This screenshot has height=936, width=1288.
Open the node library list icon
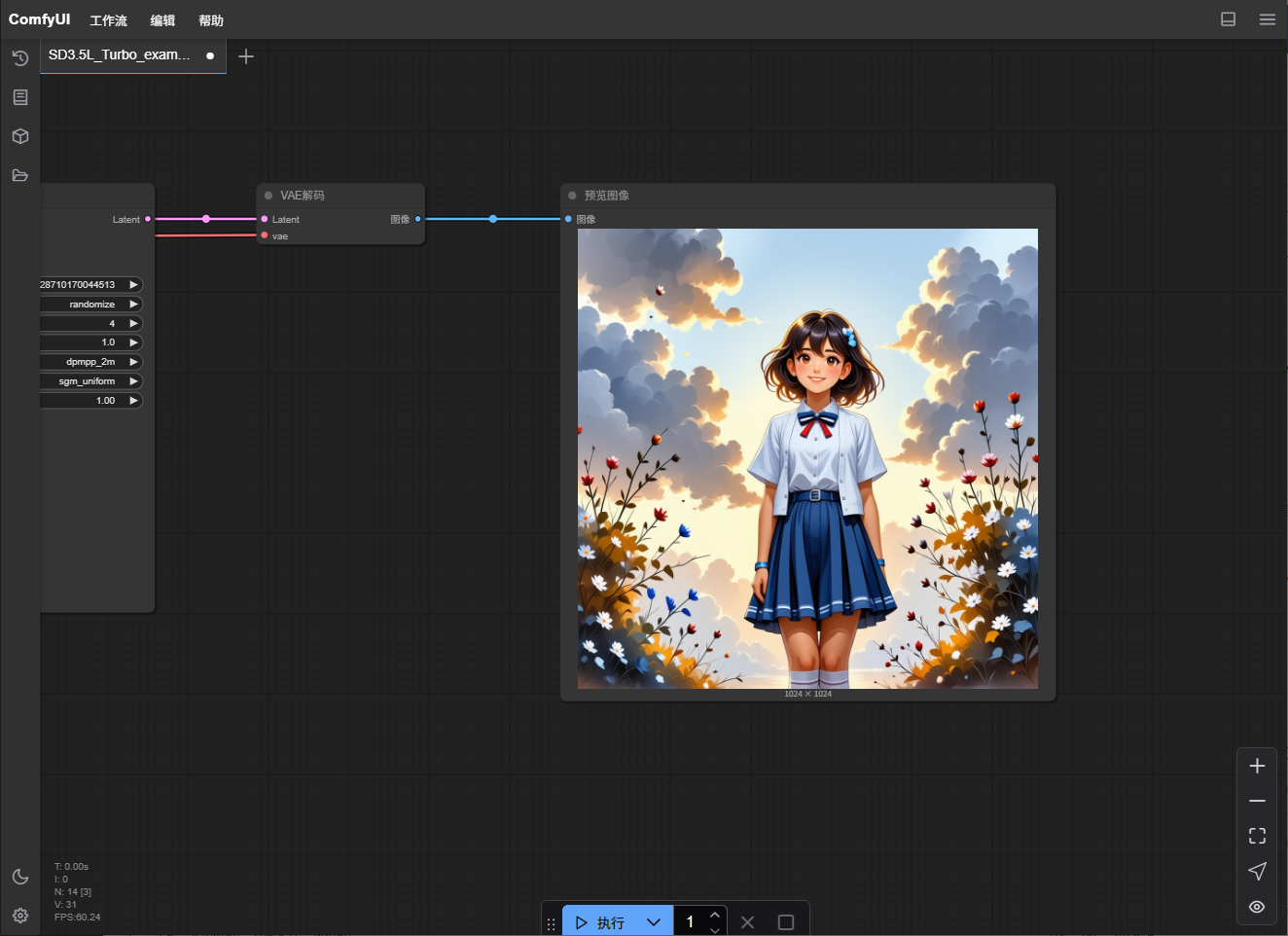tap(19, 97)
